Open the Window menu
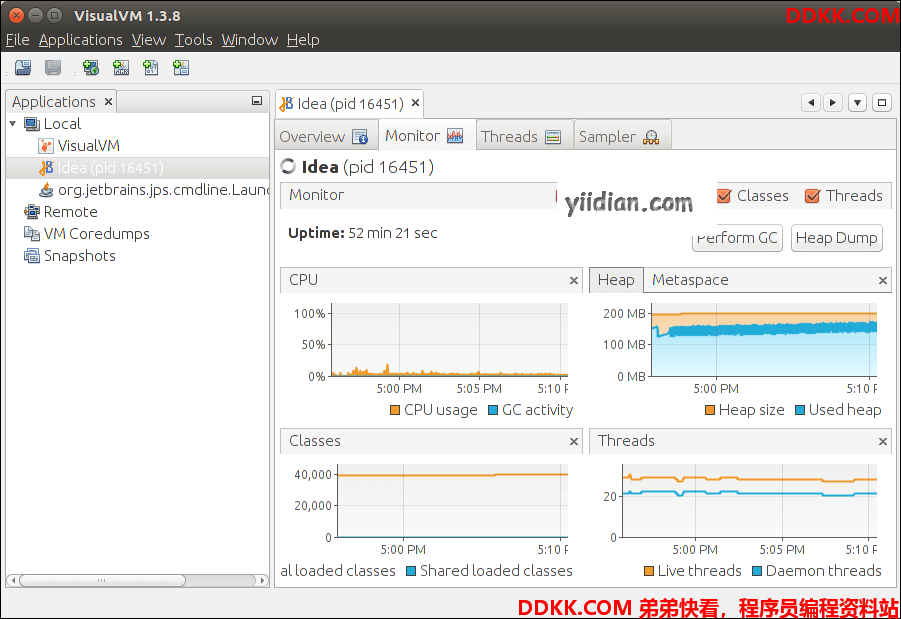 coord(249,40)
